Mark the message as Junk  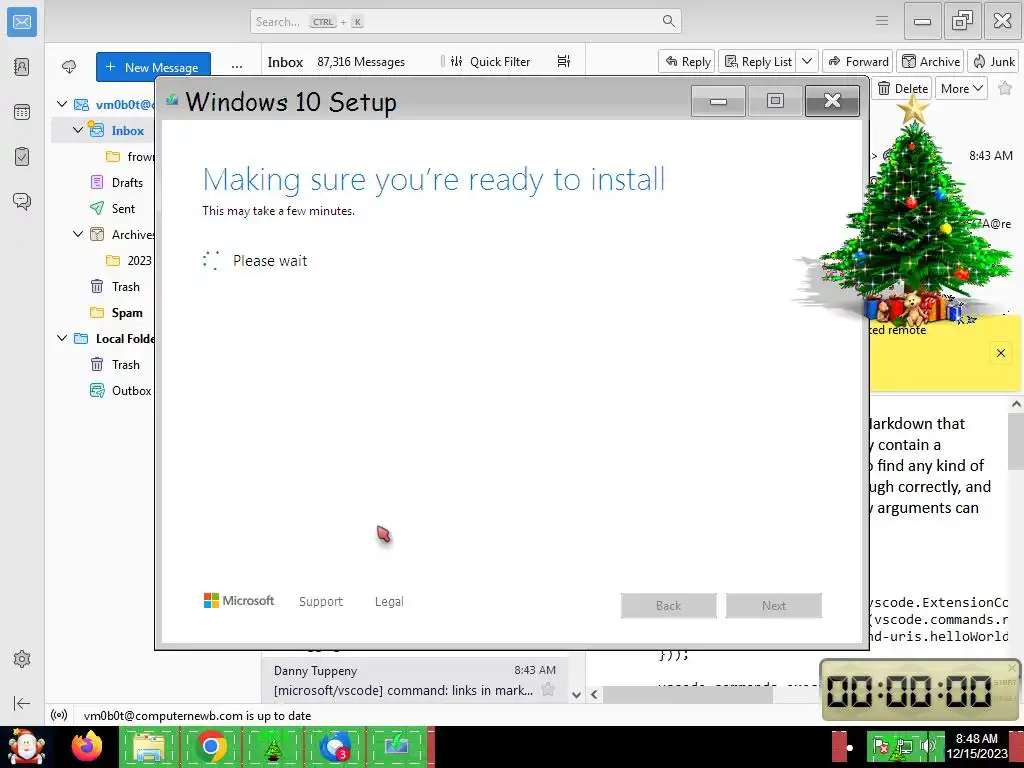coord(993,61)
